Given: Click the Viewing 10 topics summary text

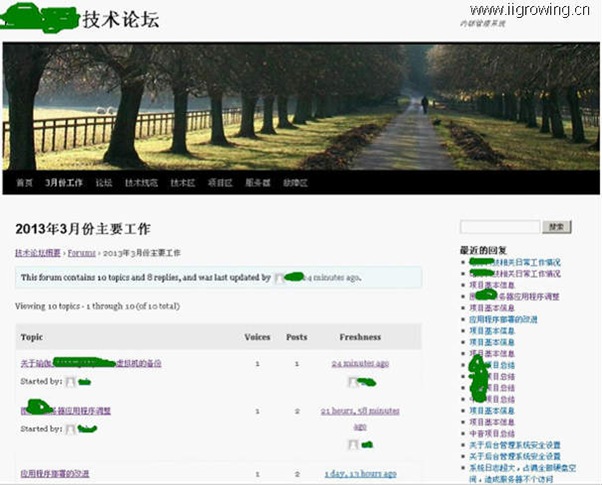Looking at the screenshot, I should pyautogui.click(x=98, y=306).
